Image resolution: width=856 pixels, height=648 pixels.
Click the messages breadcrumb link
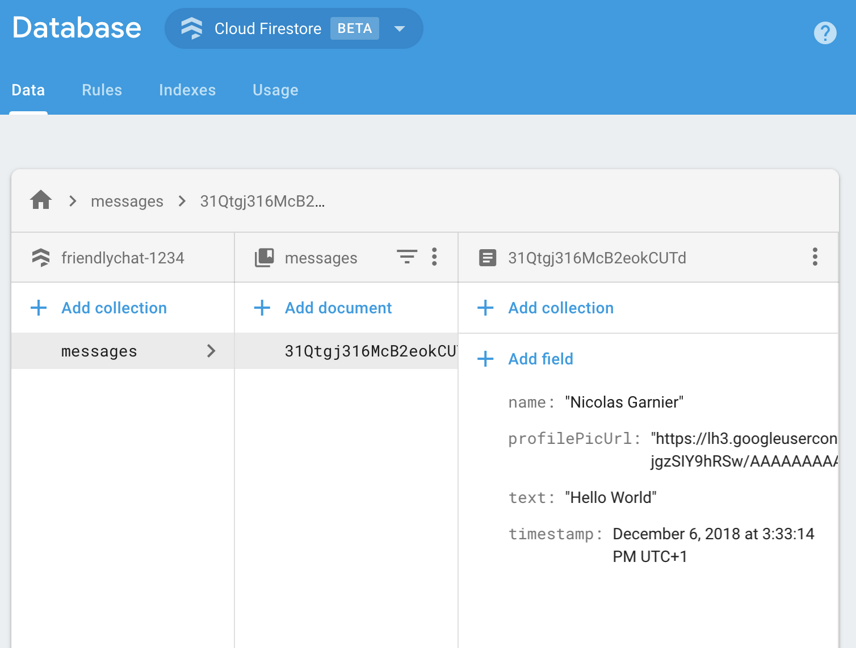tap(127, 201)
